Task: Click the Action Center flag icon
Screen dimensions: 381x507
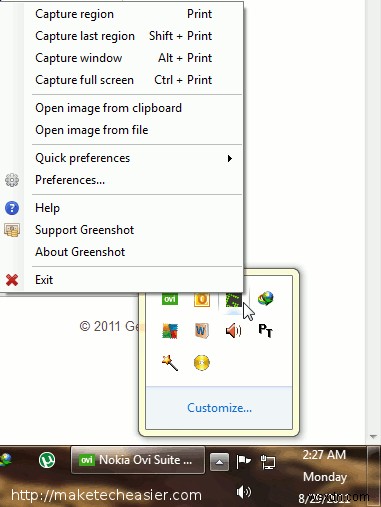Action: pos(243,461)
